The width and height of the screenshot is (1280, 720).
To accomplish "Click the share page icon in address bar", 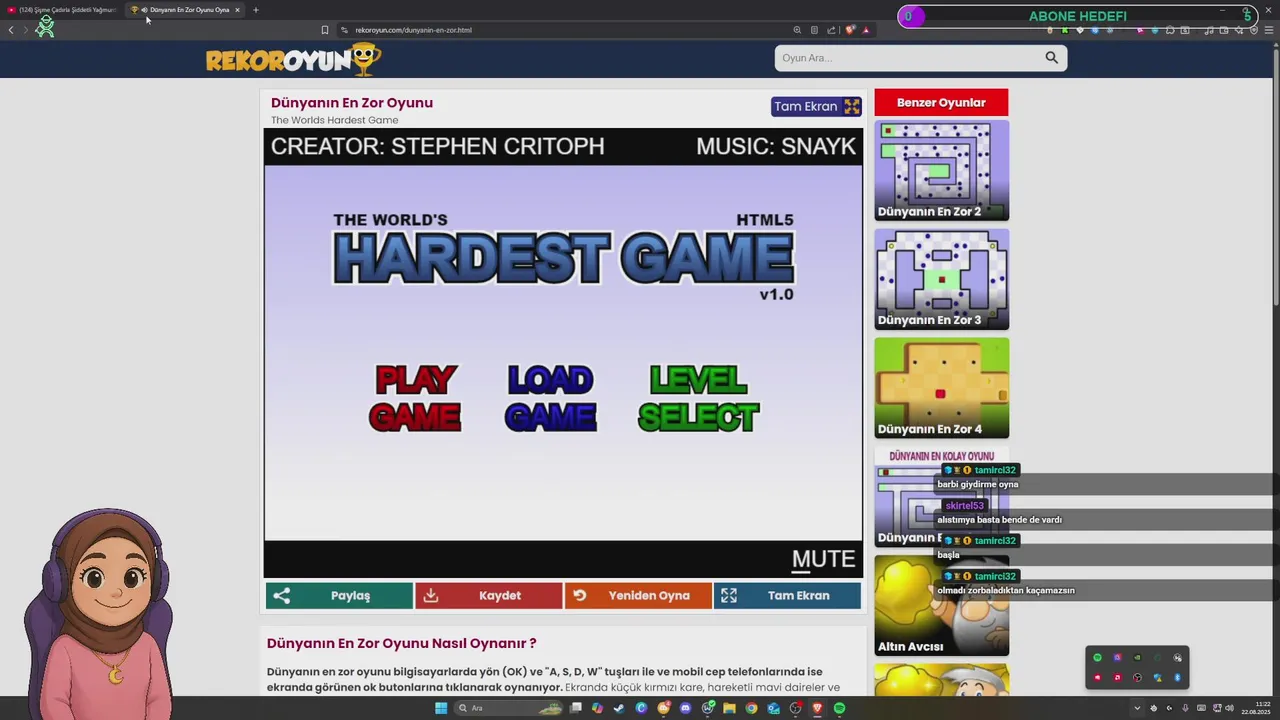I will click(x=831, y=30).
